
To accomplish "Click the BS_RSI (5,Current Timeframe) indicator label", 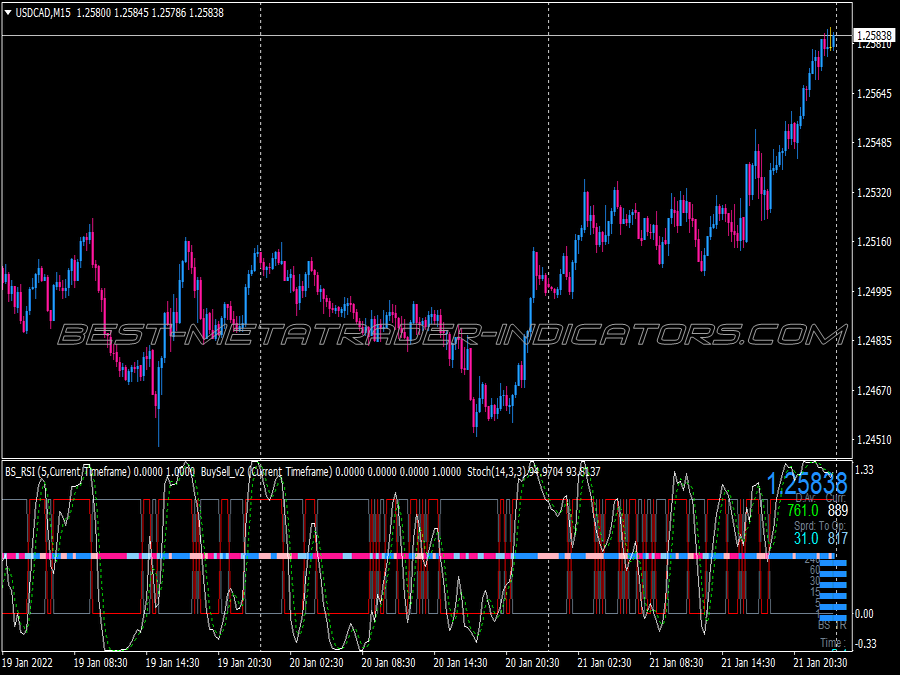I will tap(68, 472).
